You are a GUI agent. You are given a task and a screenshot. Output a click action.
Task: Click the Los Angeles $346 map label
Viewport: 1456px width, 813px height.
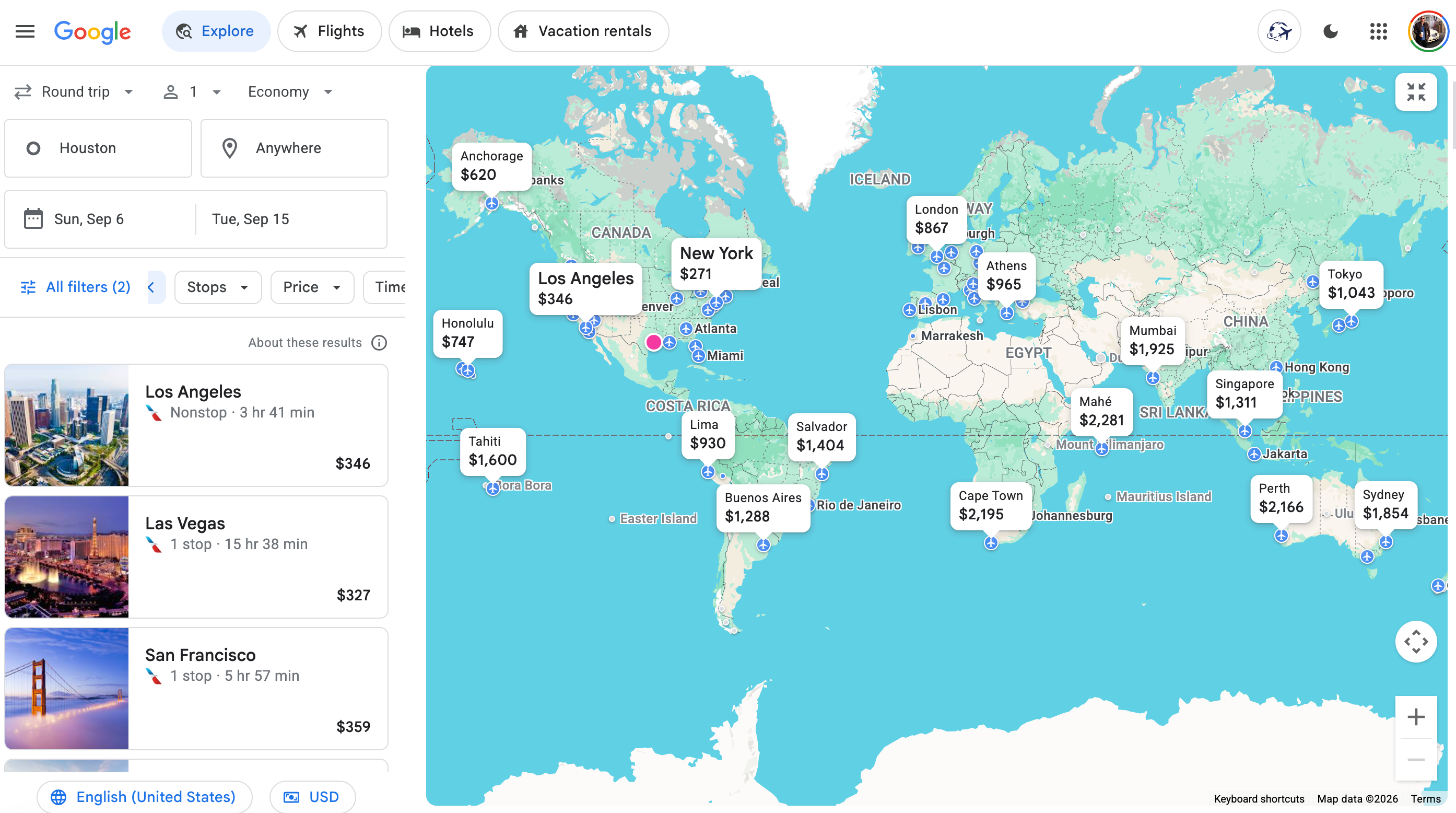point(585,288)
